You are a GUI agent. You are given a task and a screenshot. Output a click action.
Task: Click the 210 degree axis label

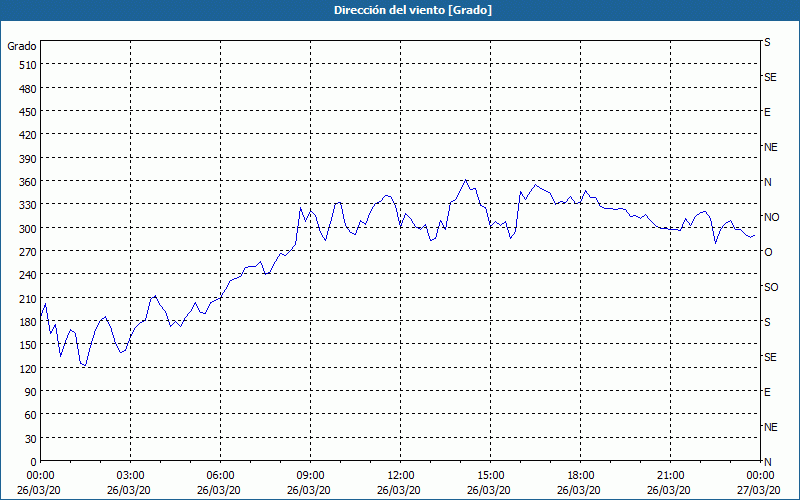tap(29, 299)
